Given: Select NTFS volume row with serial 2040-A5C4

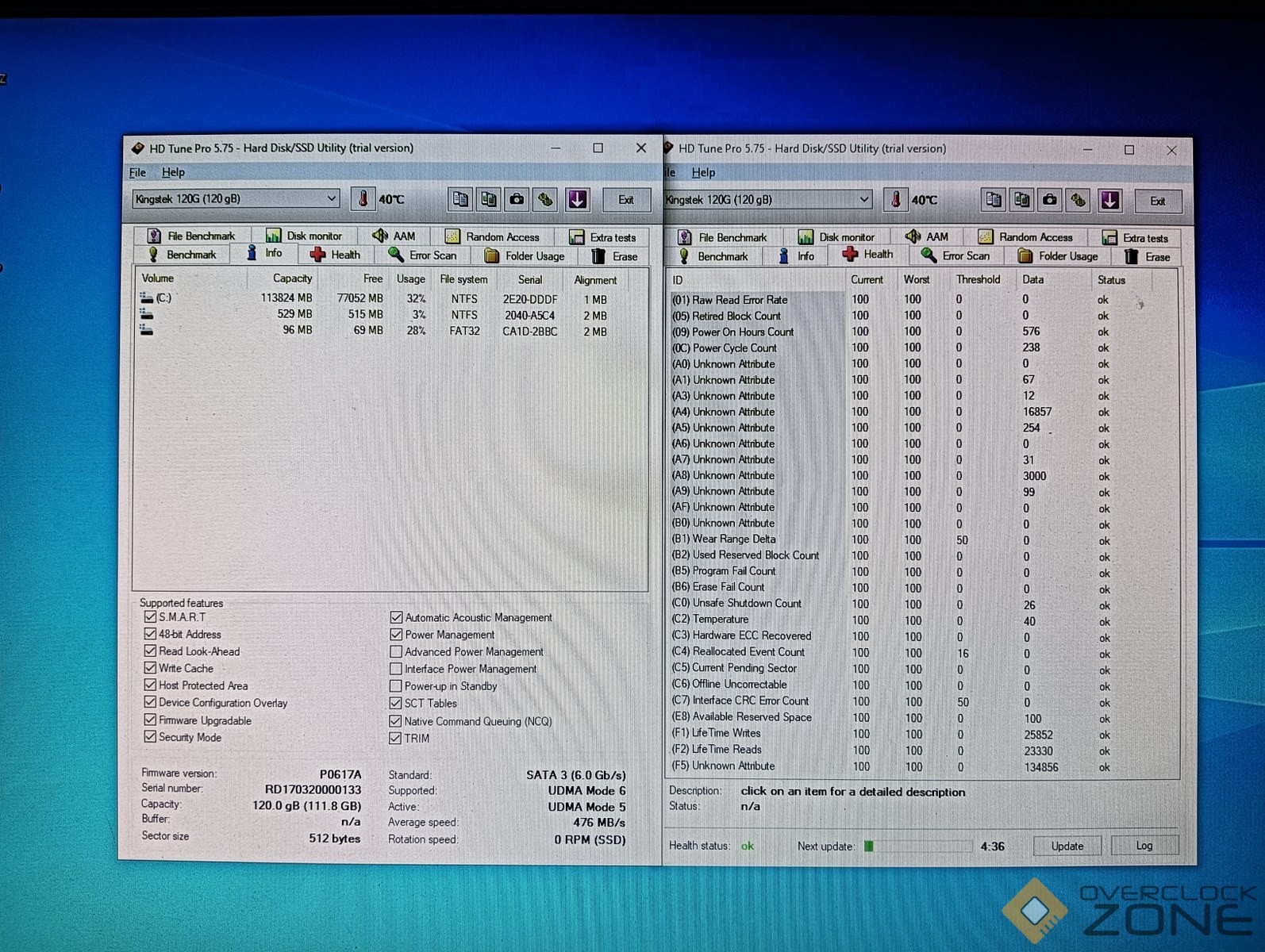Looking at the screenshot, I should tap(389, 315).
